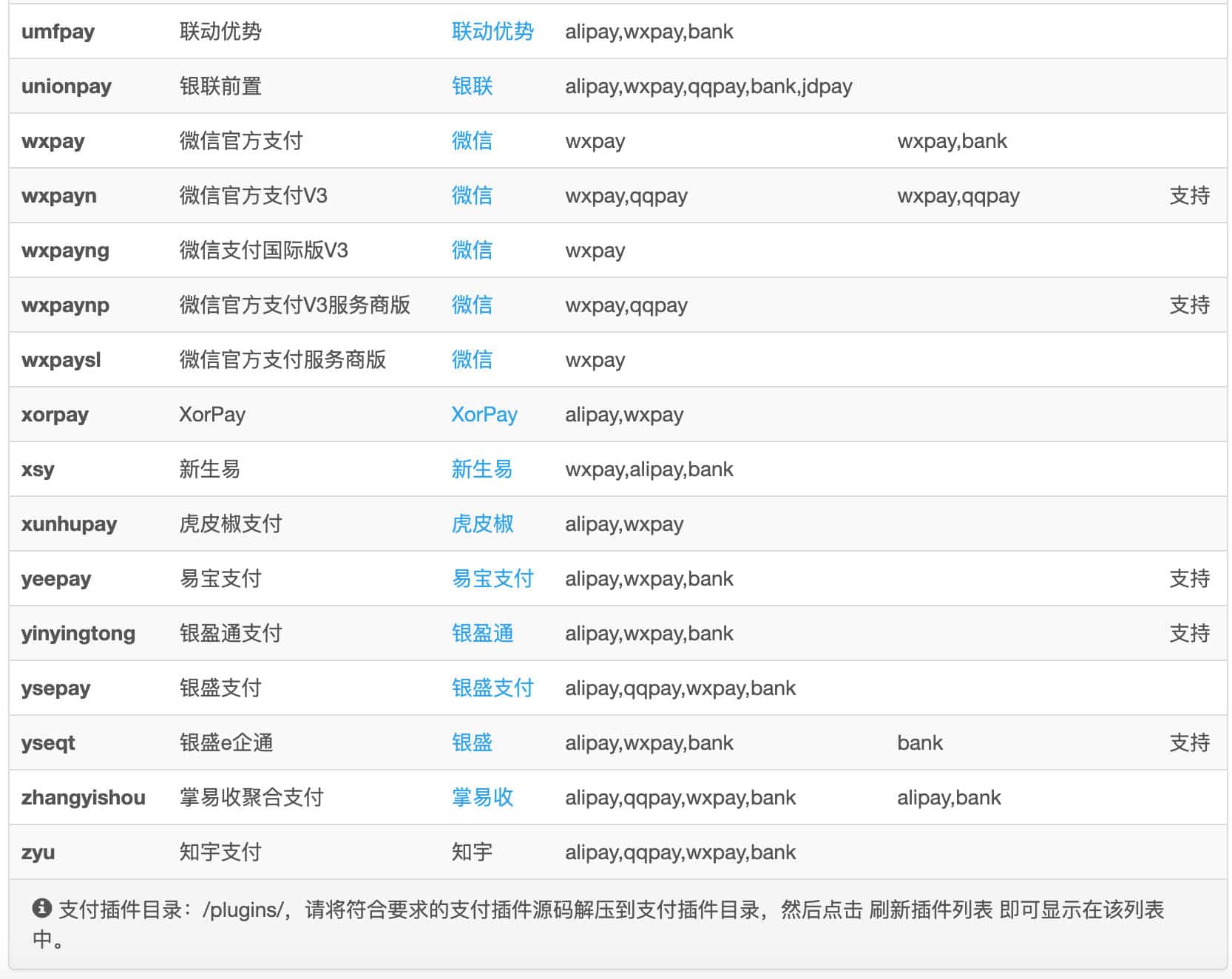
Task: Select the xorpay plugin name
Action: coord(55,415)
